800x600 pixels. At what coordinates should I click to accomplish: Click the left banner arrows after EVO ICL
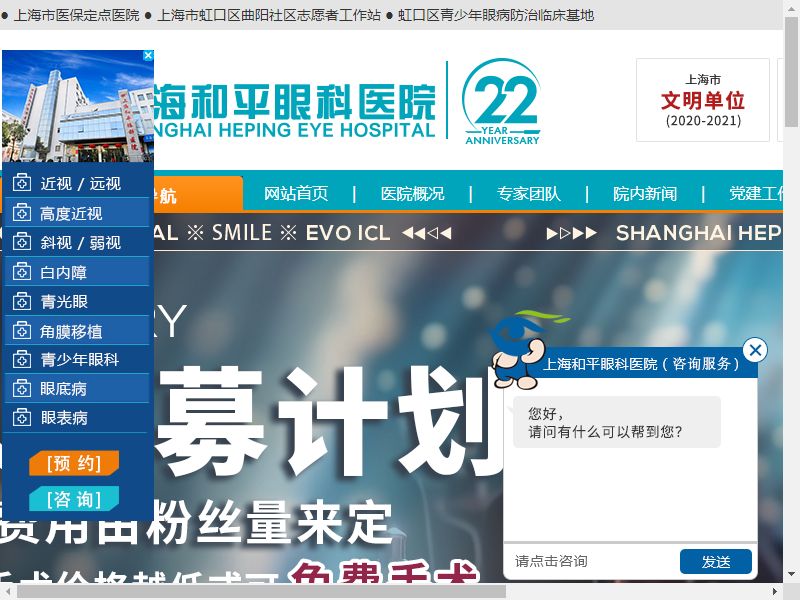pos(427,233)
